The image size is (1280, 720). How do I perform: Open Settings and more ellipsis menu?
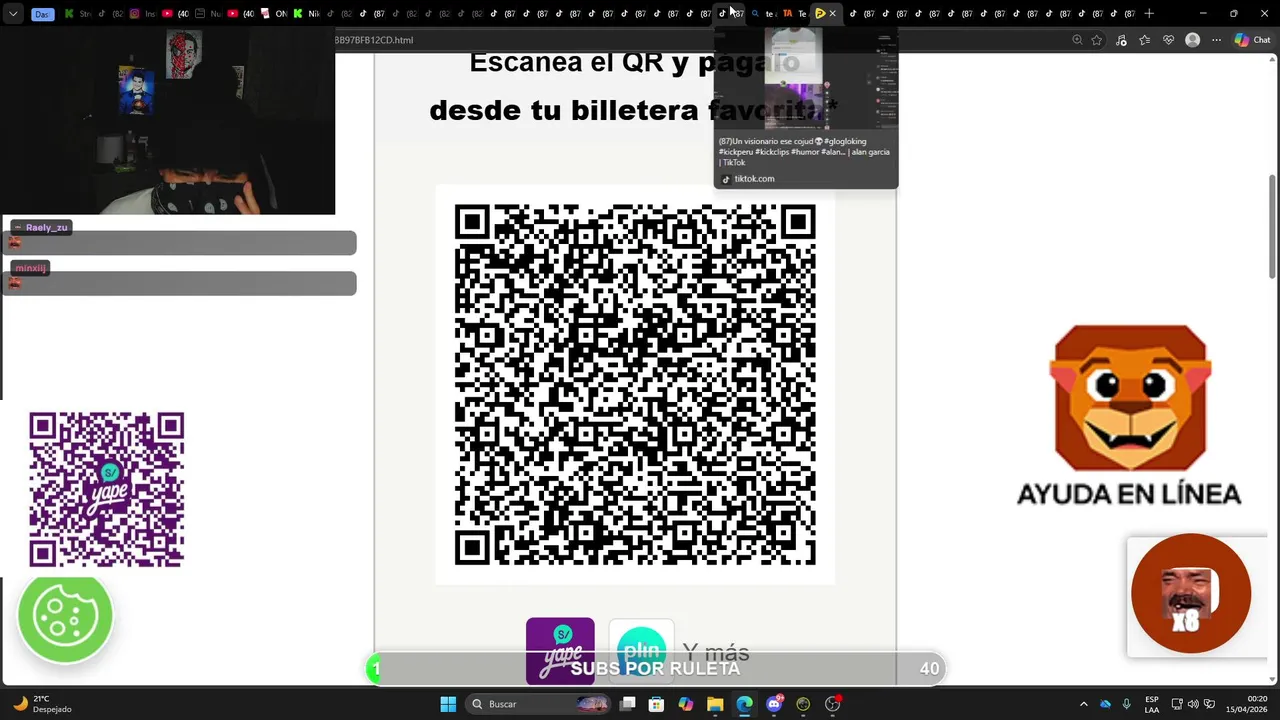[x=1216, y=40]
